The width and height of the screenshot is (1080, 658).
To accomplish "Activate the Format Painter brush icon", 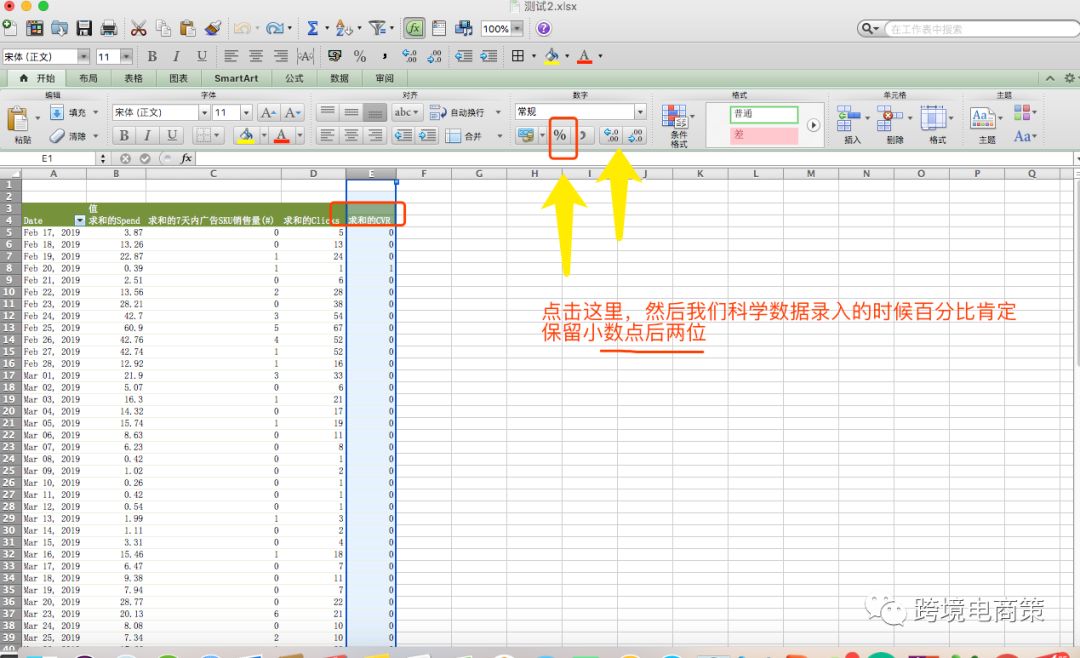I will (x=213, y=28).
